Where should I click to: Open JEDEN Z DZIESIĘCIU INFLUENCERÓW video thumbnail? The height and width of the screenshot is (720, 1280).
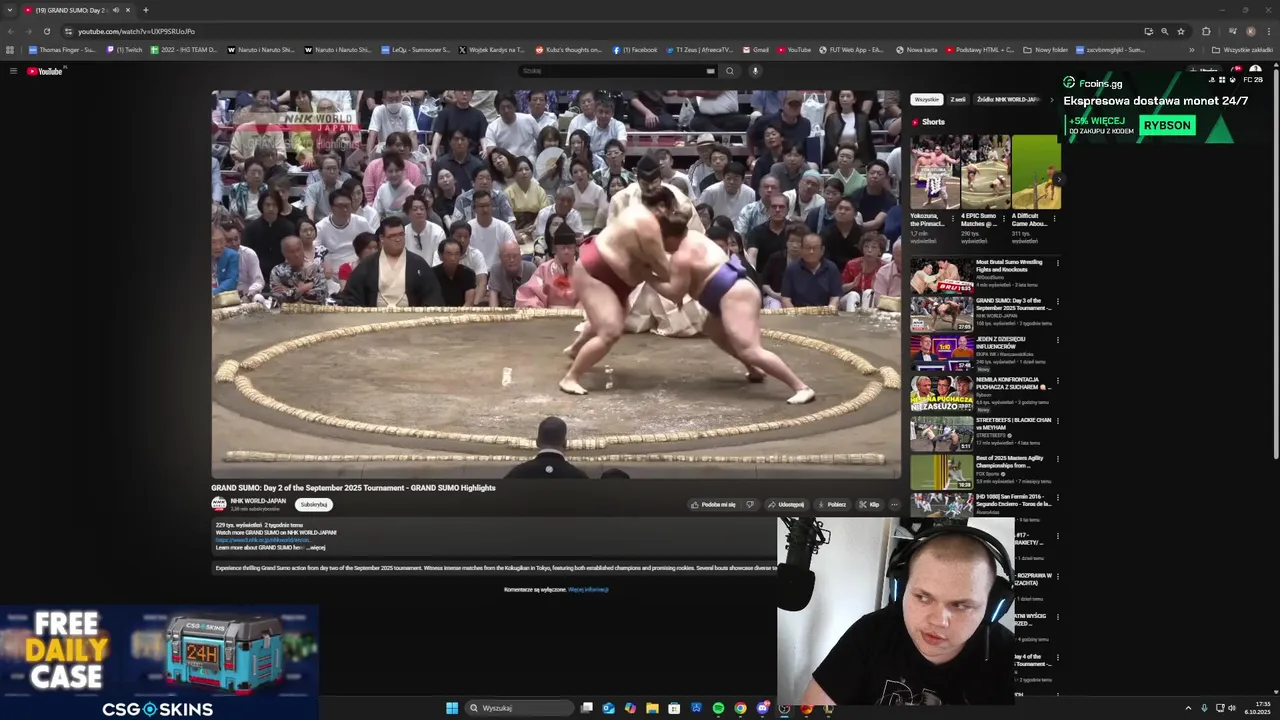pos(941,353)
